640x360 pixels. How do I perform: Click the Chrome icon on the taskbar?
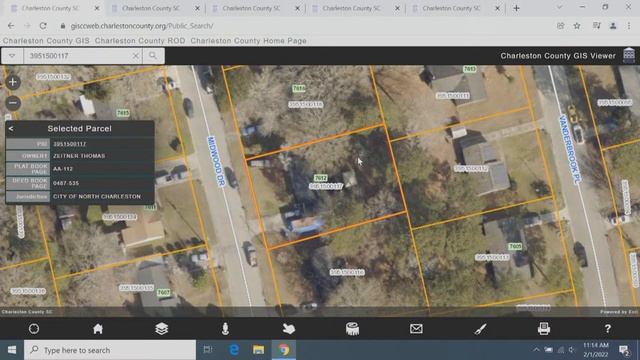(284, 350)
